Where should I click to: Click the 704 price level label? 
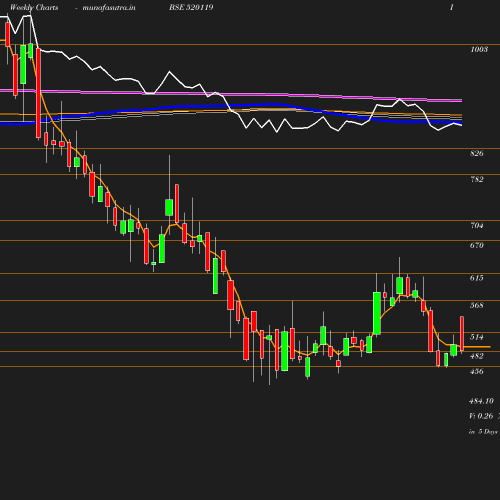pos(476,225)
